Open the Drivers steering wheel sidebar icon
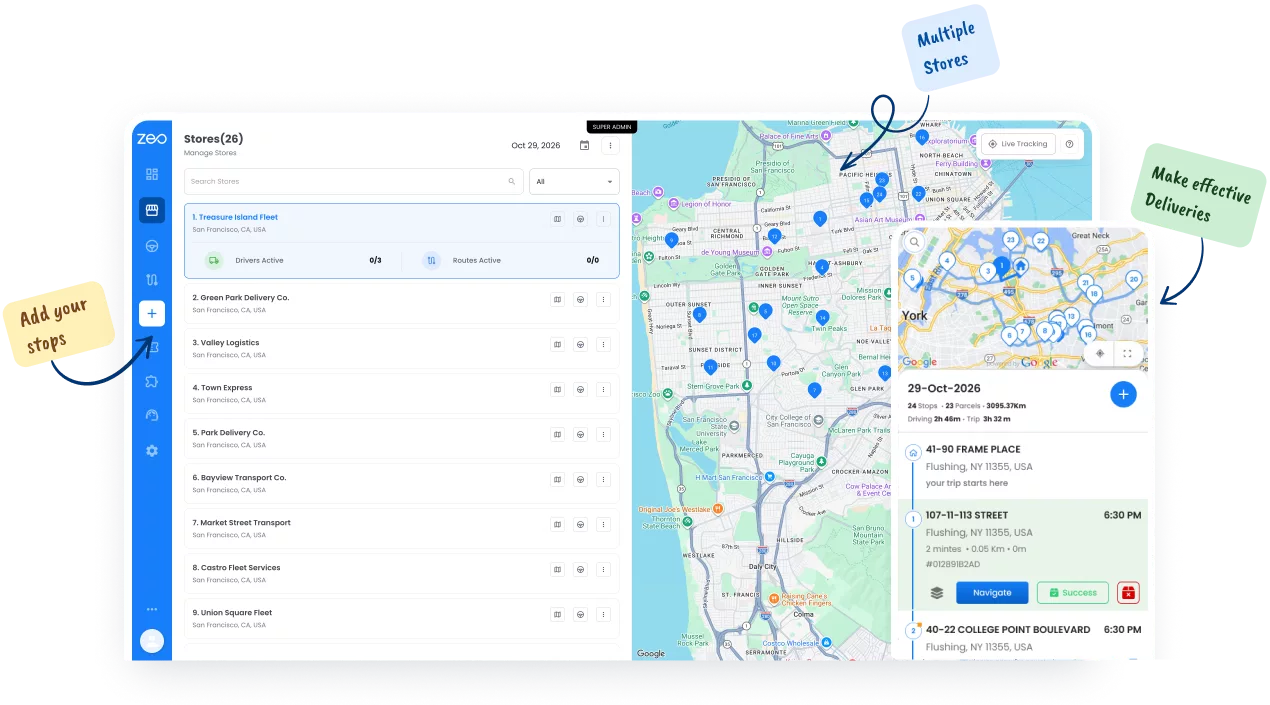This screenshot has width=1270, height=705. pyautogui.click(x=152, y=245)
